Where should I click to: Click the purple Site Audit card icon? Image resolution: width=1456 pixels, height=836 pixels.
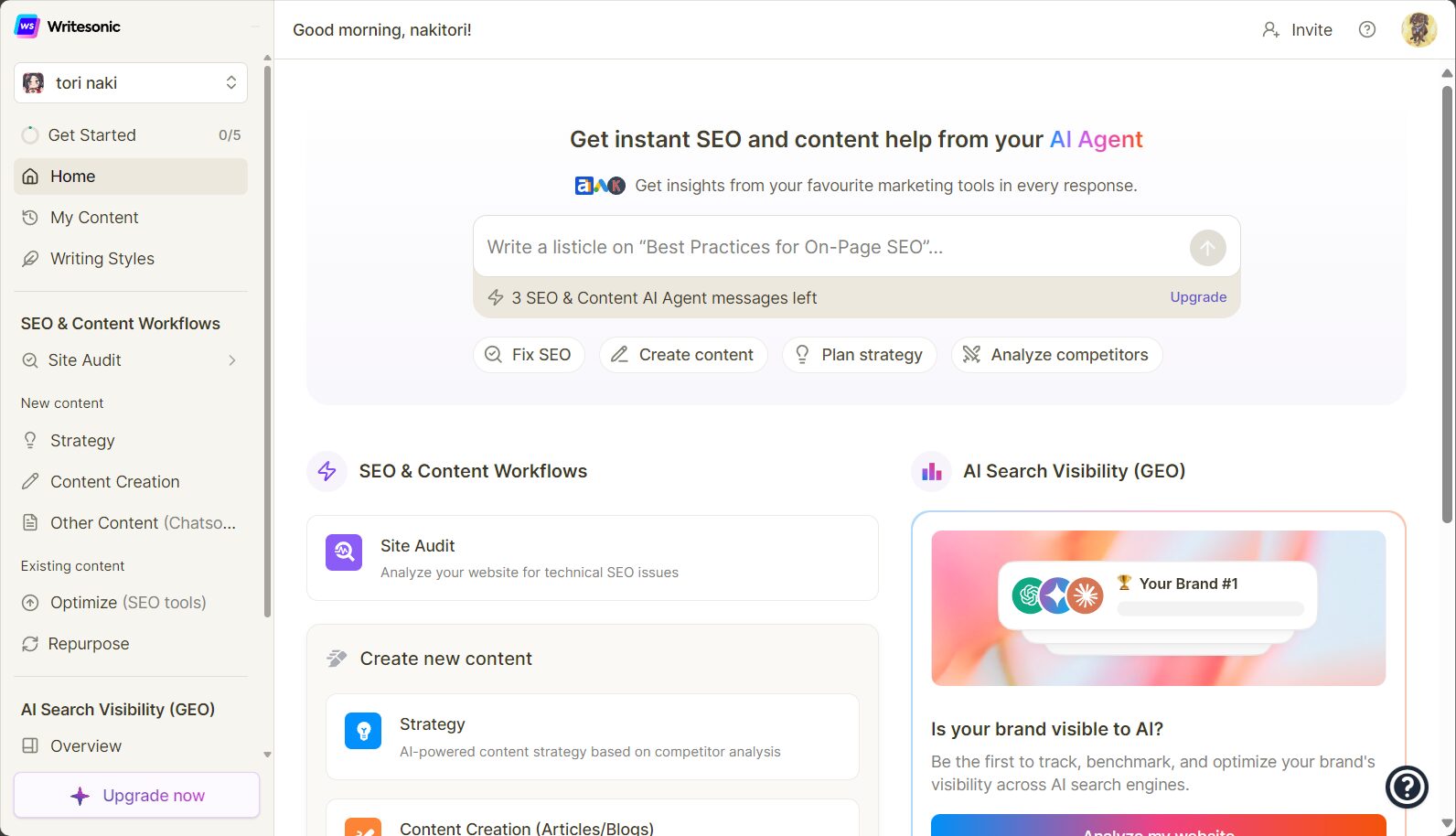[344, 552]
